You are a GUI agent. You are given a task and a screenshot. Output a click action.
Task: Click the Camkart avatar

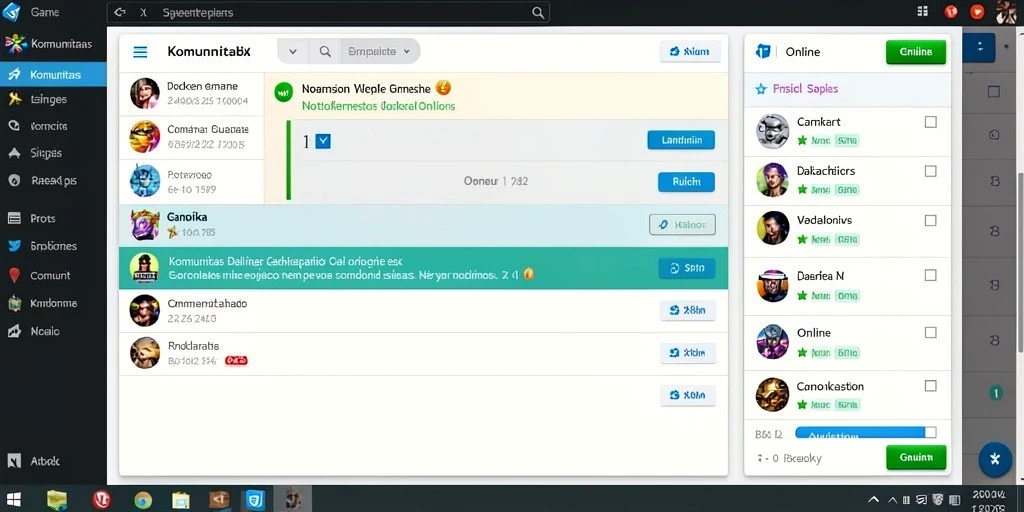(773, 131)
